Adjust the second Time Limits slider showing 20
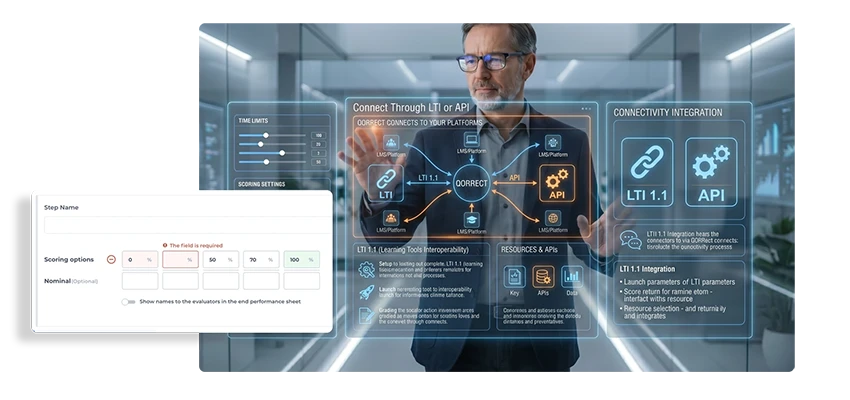Viewport: 850px width, 400px height. 261,144
